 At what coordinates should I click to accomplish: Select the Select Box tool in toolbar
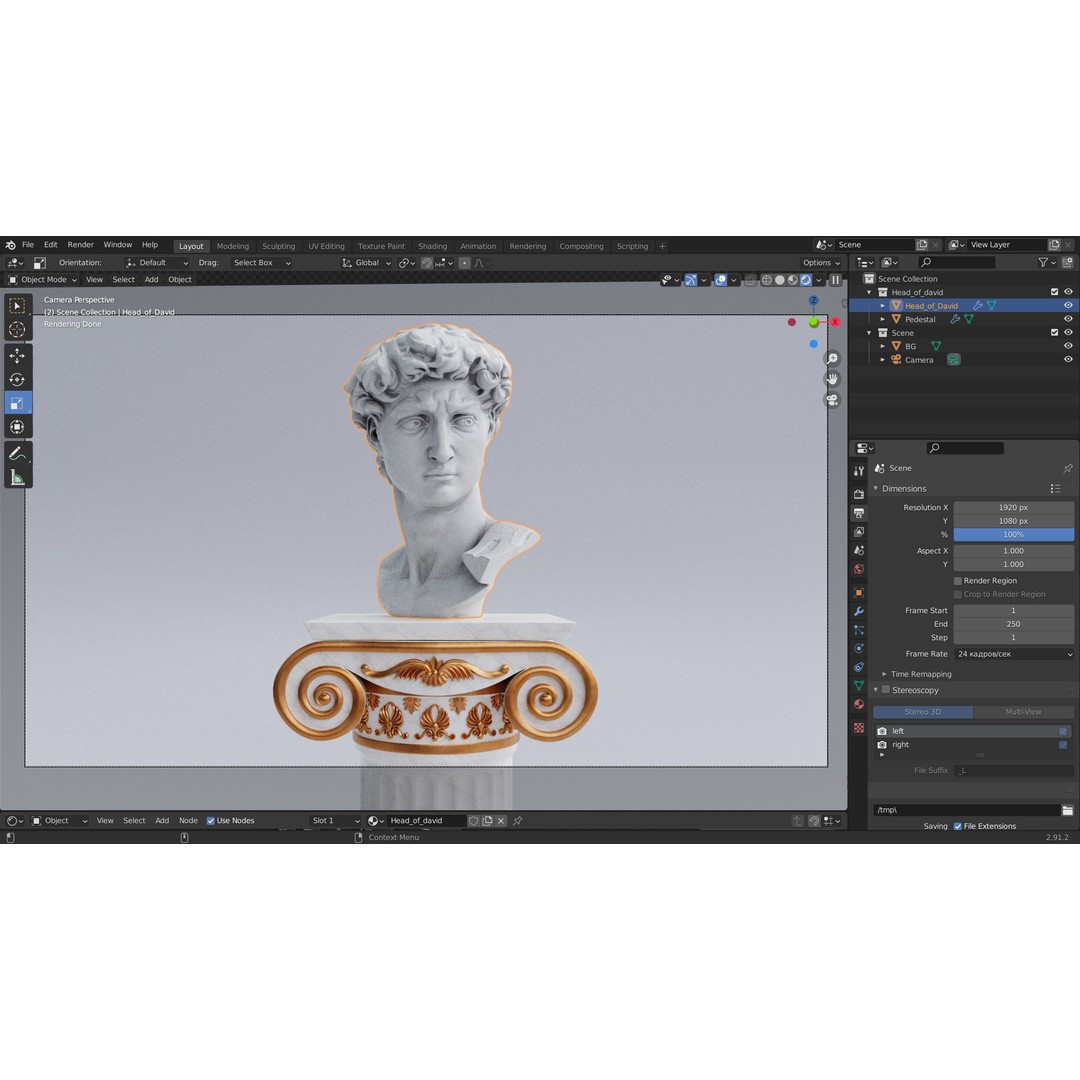point(17,306)
